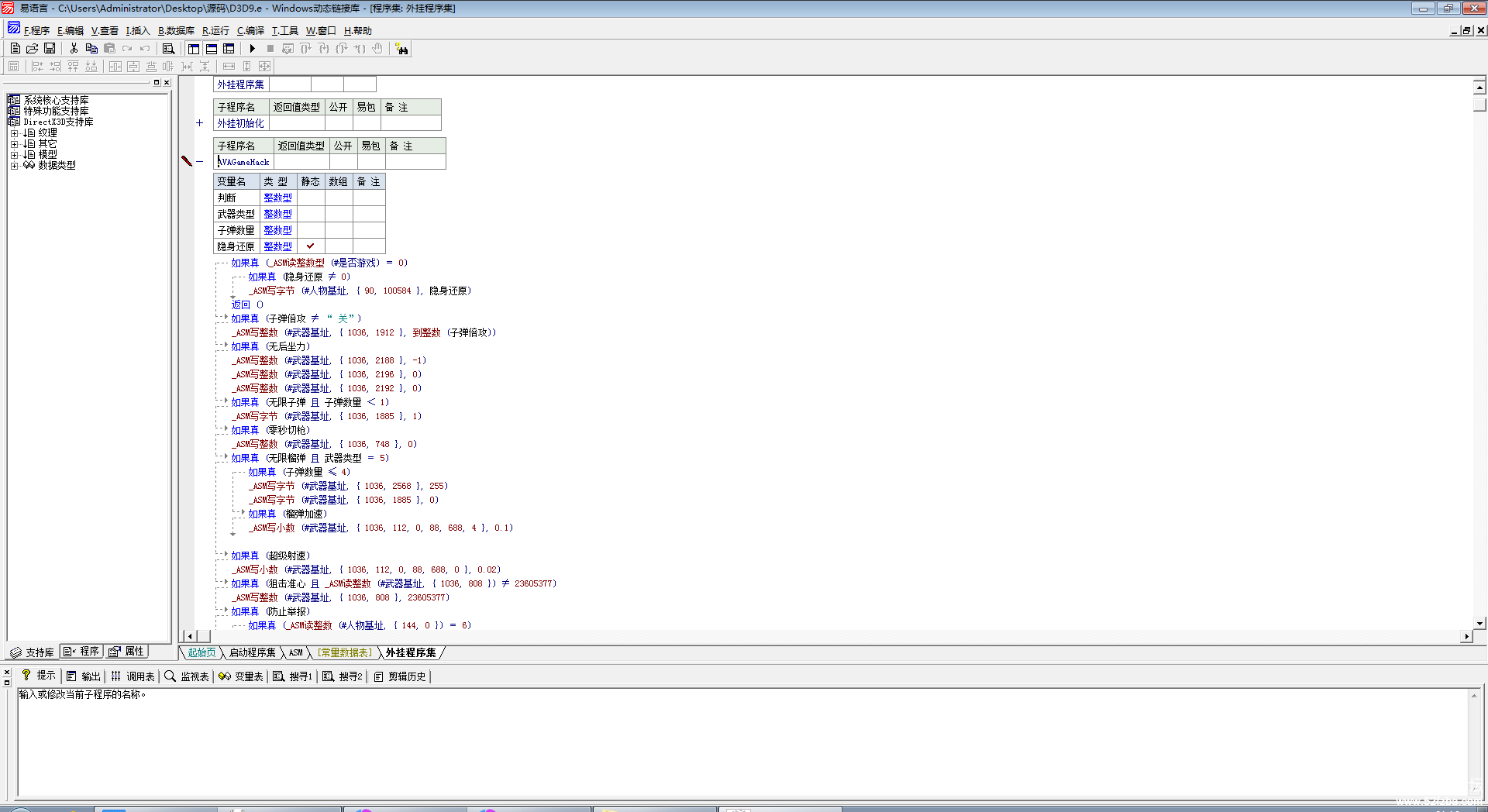Image resolution: width=1488 pixels, height=812 pixels.
Task: Uncheck the 静态 checkmark for 隐身还原
Action: (x=310, y=246)
